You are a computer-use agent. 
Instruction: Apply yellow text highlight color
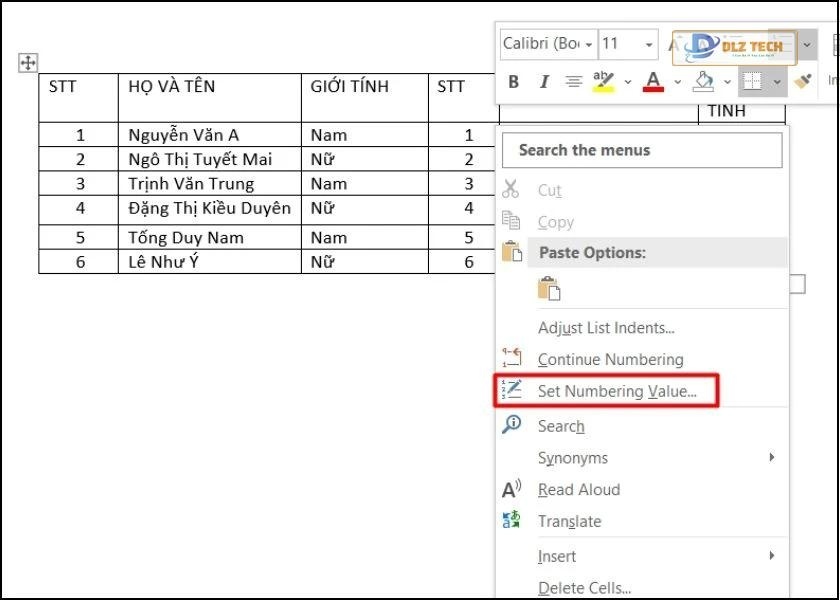(603, 81)
